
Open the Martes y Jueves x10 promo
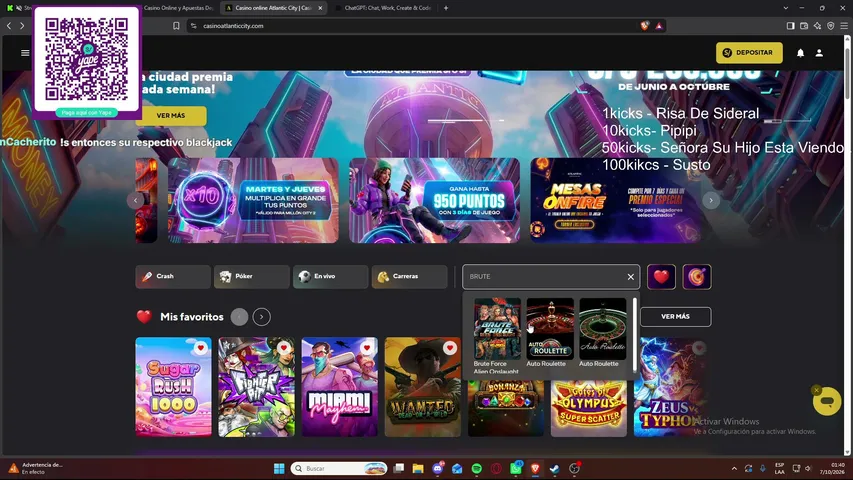click(253, 200)
